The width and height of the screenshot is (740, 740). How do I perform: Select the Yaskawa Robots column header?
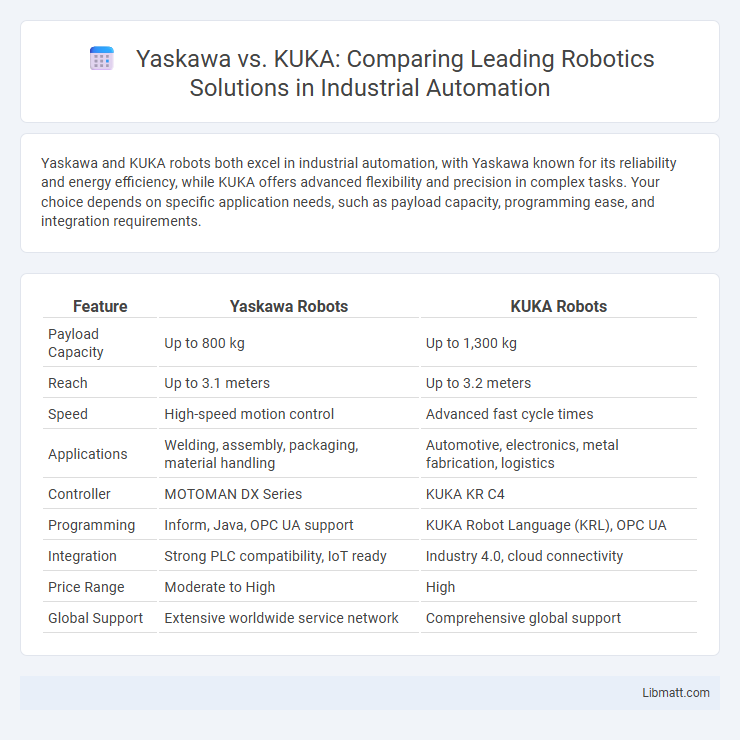point(289,306)
